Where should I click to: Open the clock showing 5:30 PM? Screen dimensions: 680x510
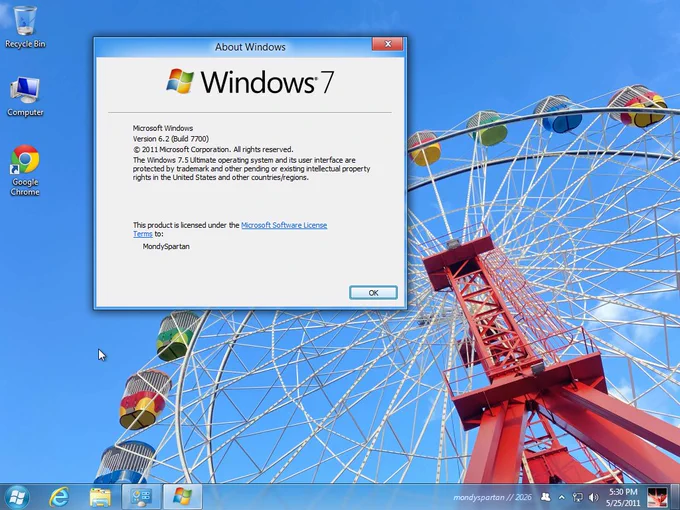pos(623,497)
